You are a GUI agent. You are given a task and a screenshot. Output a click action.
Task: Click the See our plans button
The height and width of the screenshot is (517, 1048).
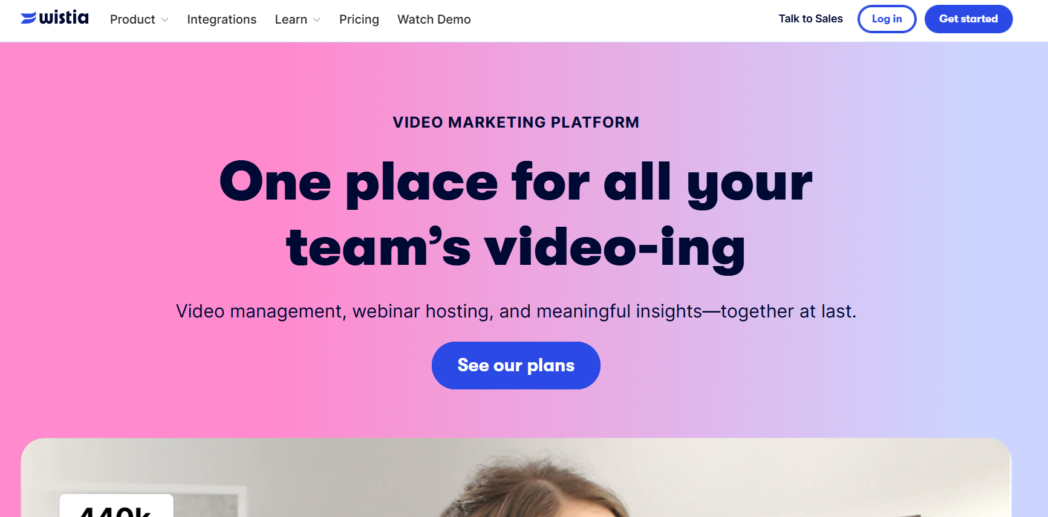516,365
